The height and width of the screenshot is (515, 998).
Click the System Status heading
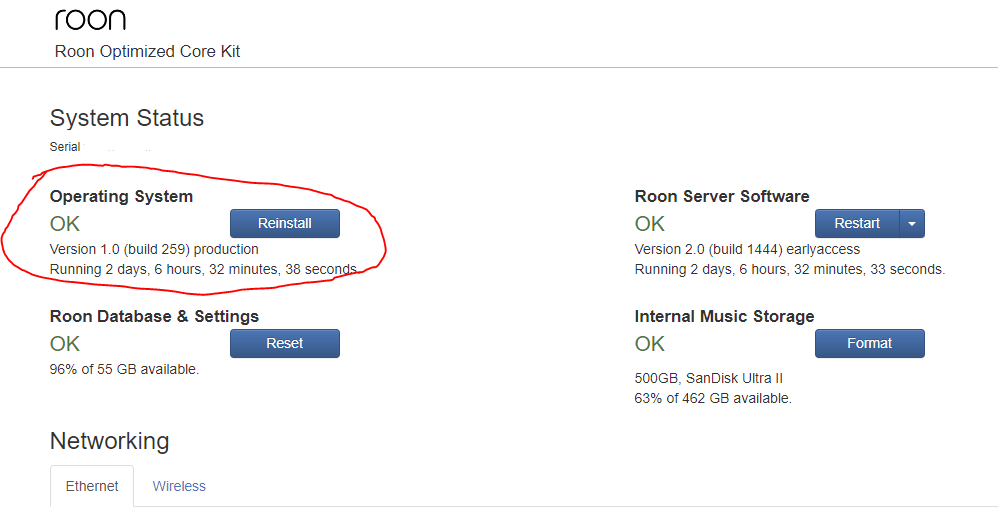[127, 118]
